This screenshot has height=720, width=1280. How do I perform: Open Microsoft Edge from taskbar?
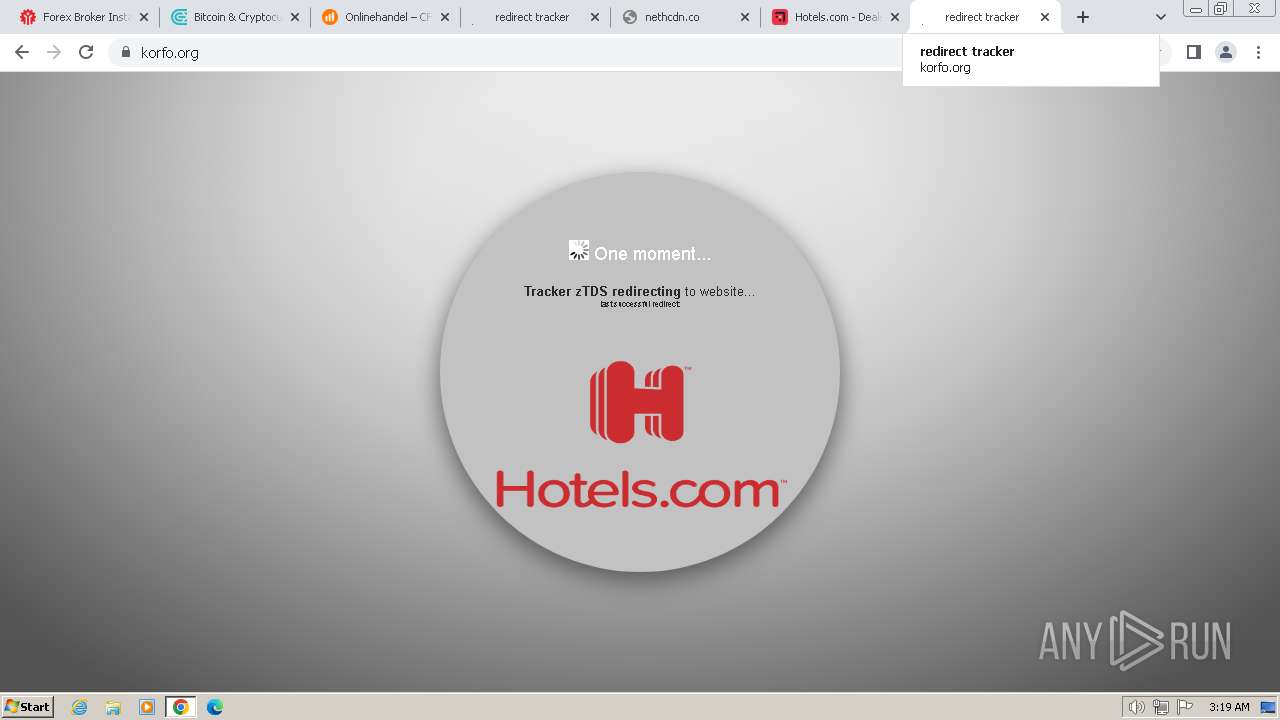215,707
